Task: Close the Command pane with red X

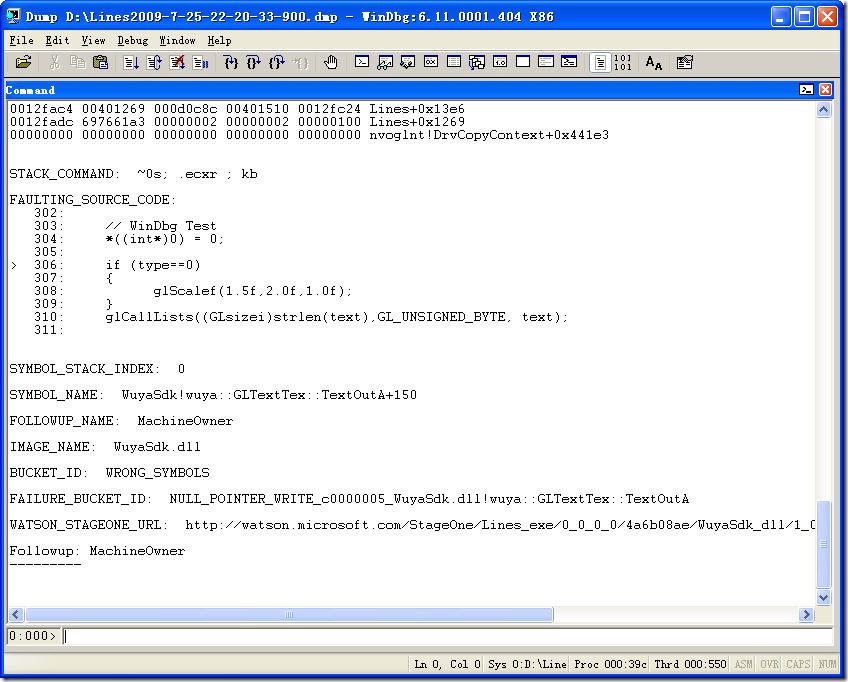Action: (825, 89)
